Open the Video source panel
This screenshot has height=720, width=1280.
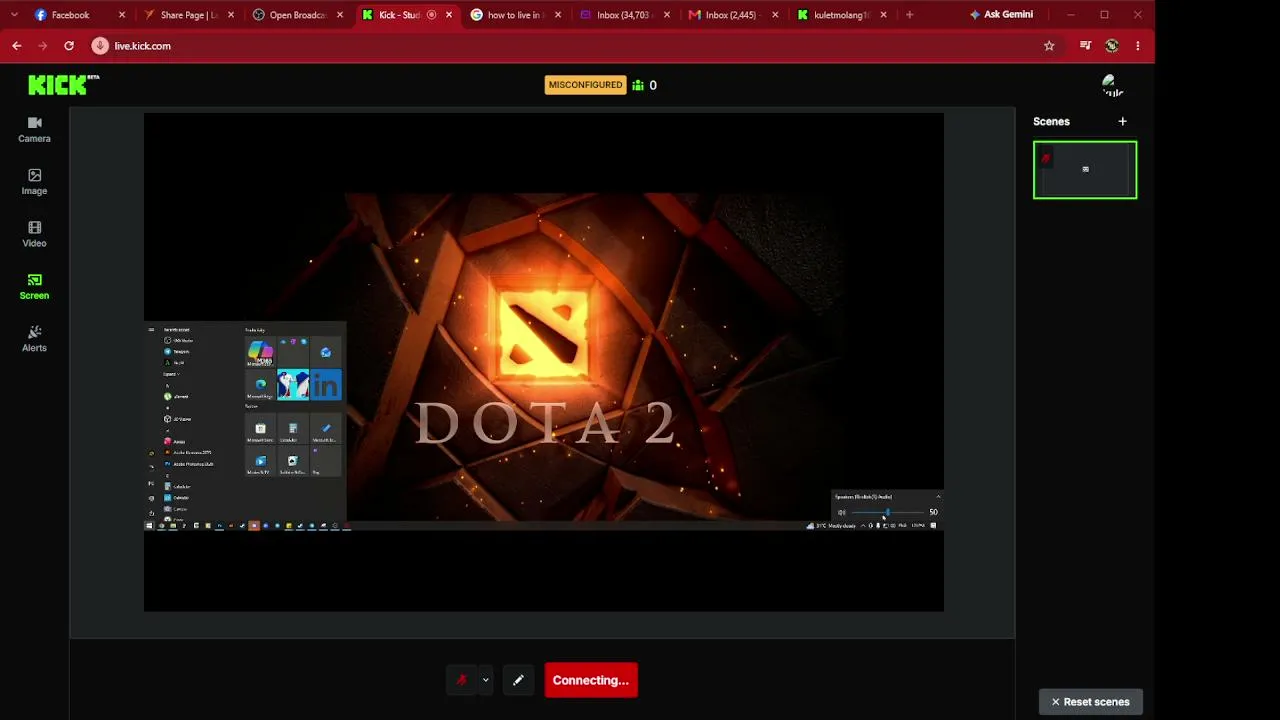pos(34,235)
